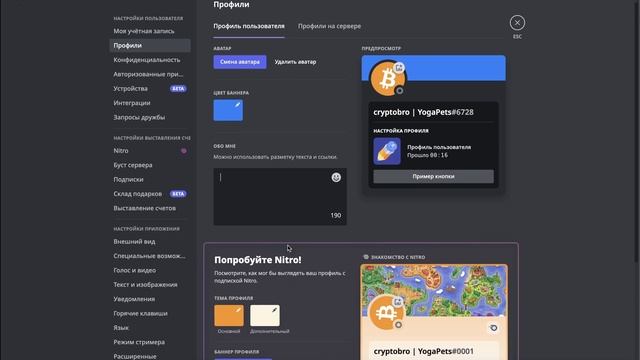Open Буст сервера section
This screenshot has height=360, width=640.
pyautogui.click(x=150, y=165)
